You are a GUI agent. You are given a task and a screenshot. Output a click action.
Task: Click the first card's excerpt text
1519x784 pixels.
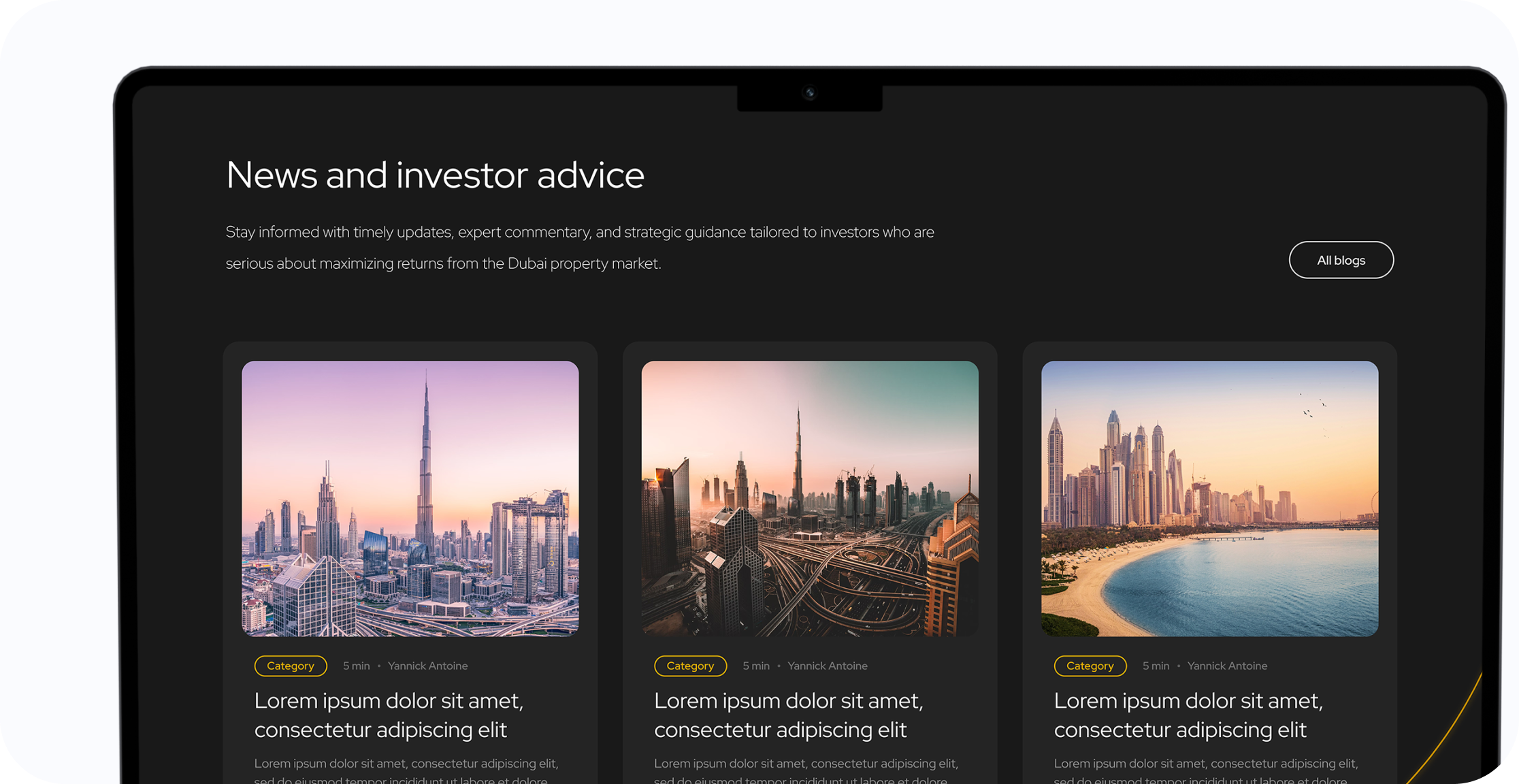[406, 770]
